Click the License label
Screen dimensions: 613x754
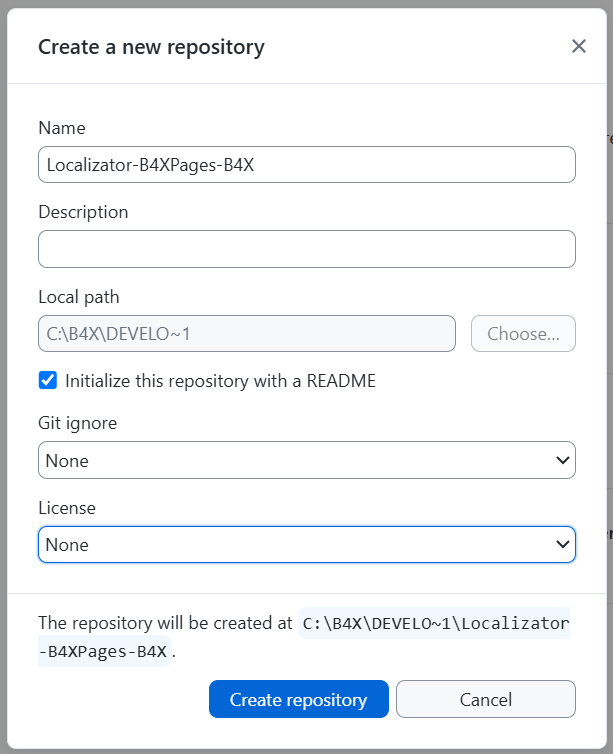pos(67,508)
